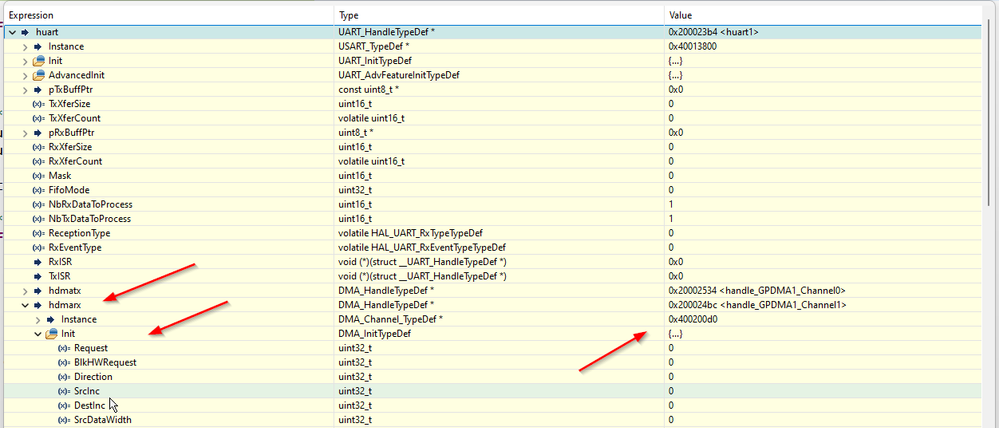
Task: Click the hdmarx Init struct icon
Action: point(51,334)
